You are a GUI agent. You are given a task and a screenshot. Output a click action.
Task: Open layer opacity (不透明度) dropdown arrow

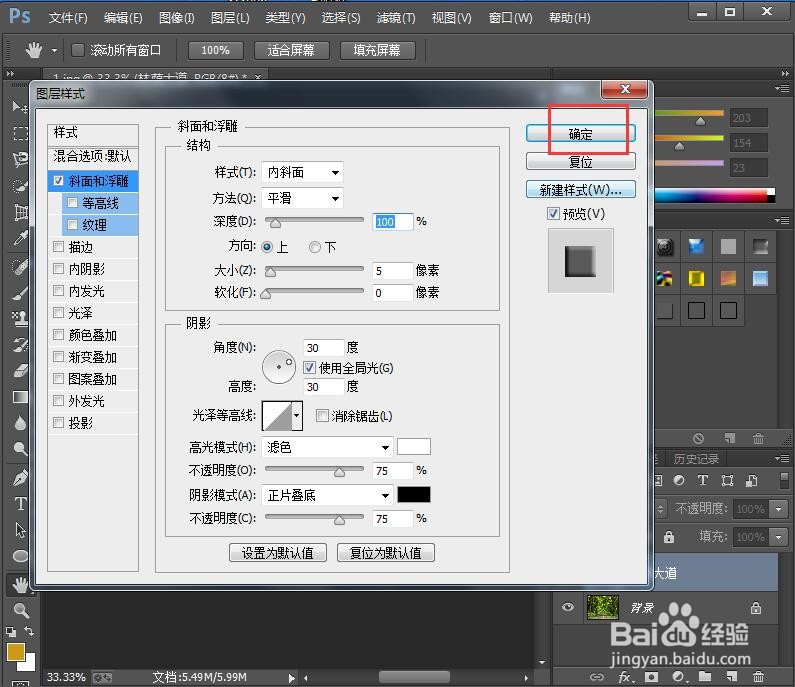[x=779, y=509]
